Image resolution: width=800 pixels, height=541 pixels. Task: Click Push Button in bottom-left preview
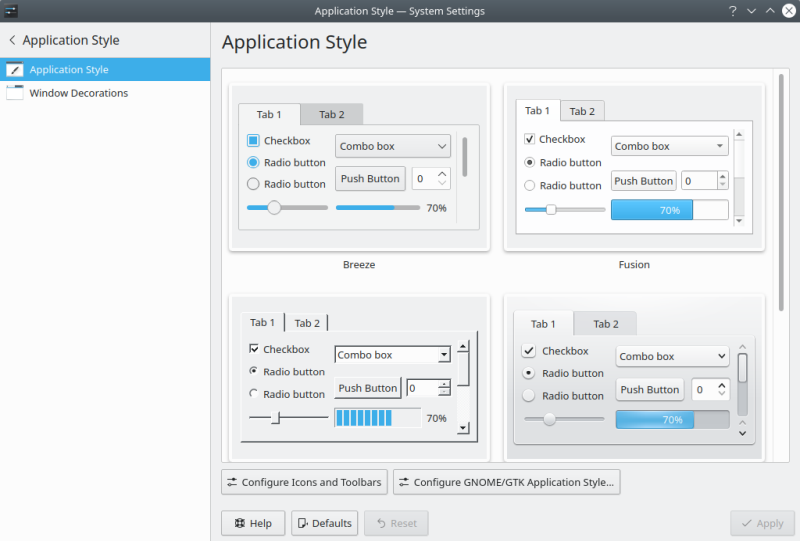pyautogui.click(x=367, y=388)
